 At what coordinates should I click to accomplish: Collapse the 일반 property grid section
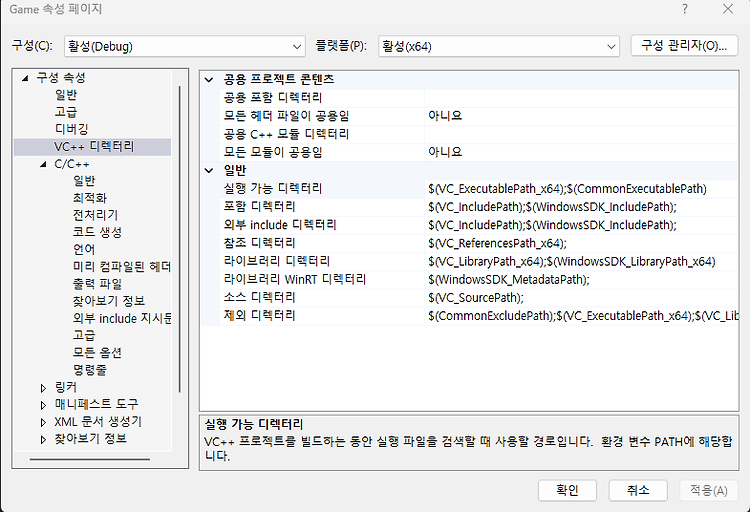[209, 170]
